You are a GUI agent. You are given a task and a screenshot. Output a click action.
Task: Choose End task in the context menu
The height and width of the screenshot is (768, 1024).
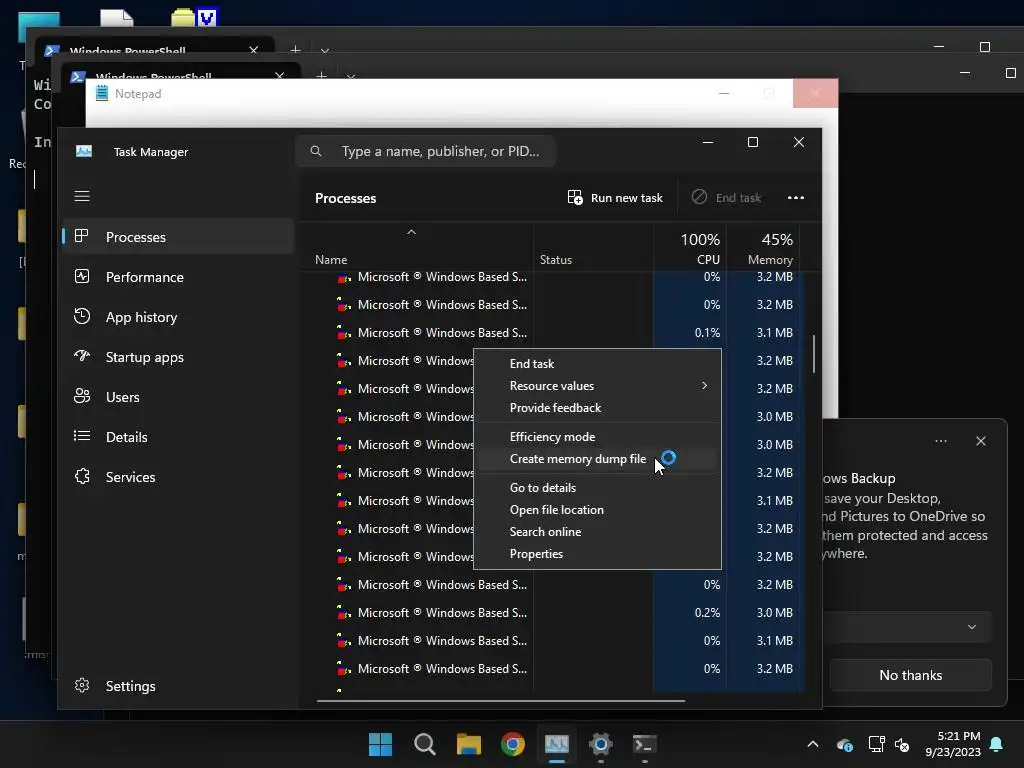pyautogui.click(x=597, y=364)
